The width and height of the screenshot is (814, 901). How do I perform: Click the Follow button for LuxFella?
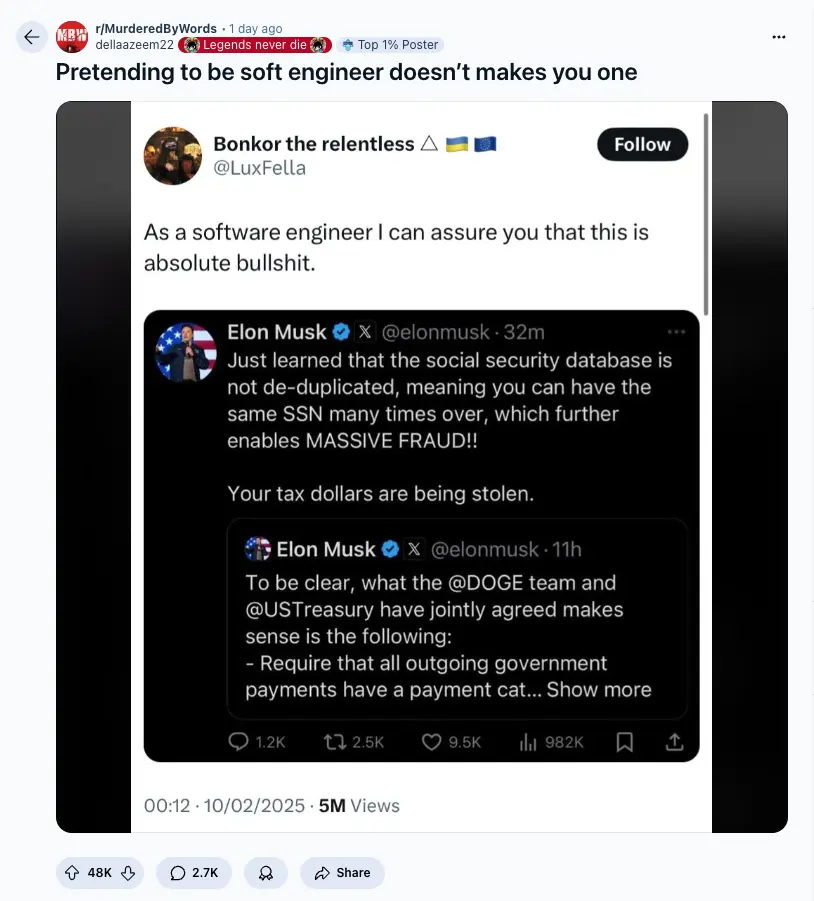pos(642,145)
